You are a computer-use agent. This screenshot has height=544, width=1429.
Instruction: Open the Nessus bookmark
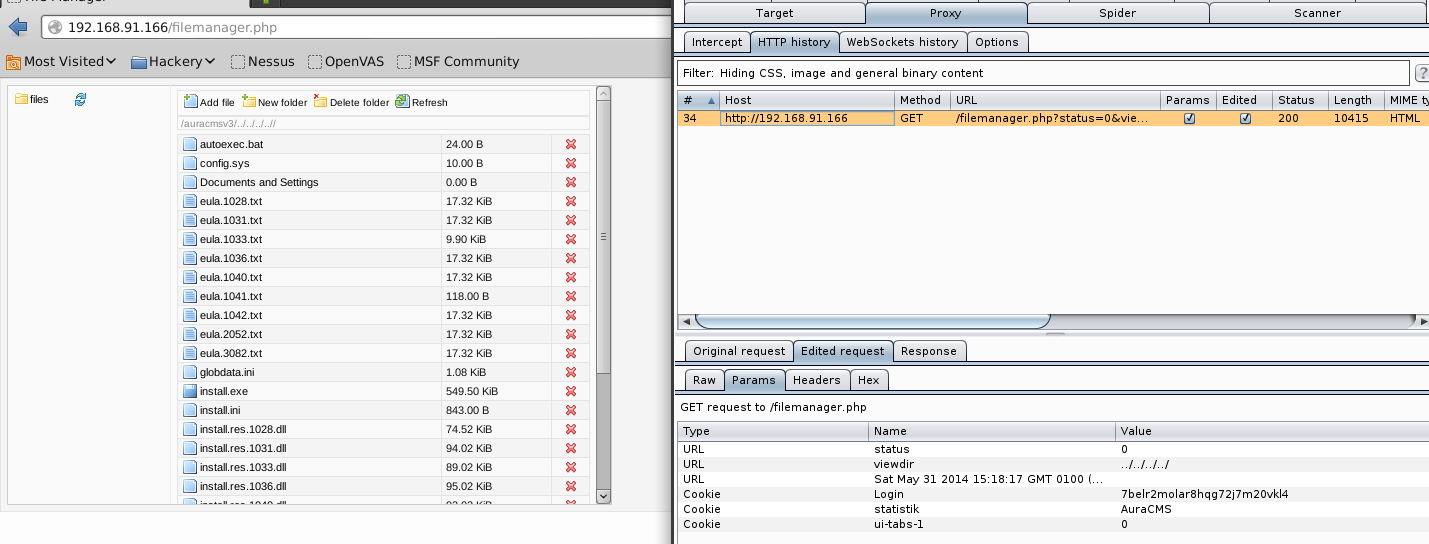click(x=263, y=61)
